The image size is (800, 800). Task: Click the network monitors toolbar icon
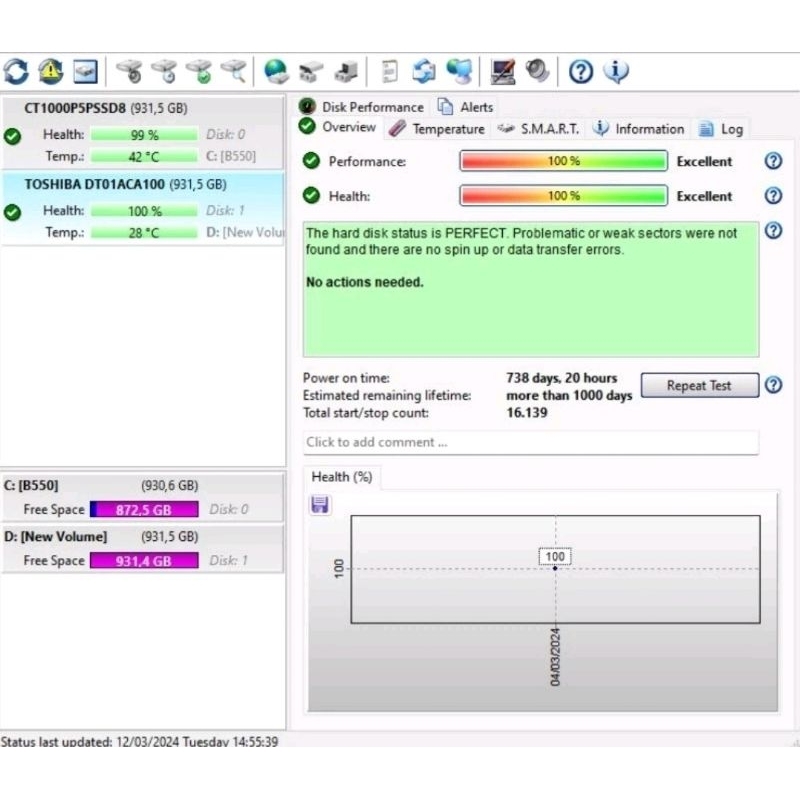pyautogui.click(x=459, y=71)
